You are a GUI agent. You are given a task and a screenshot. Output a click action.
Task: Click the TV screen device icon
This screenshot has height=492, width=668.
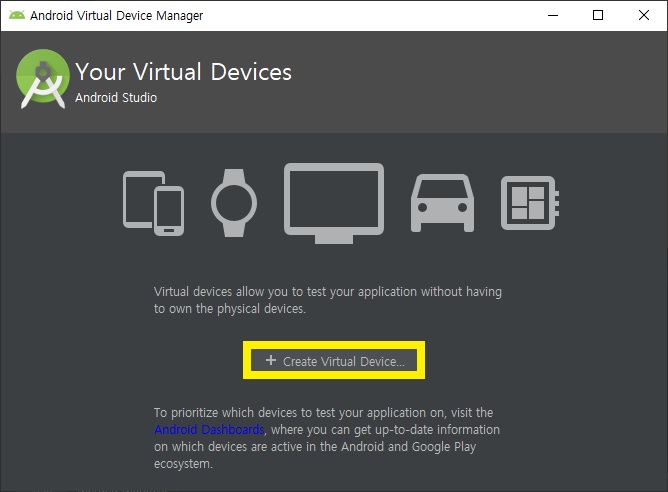334,203
